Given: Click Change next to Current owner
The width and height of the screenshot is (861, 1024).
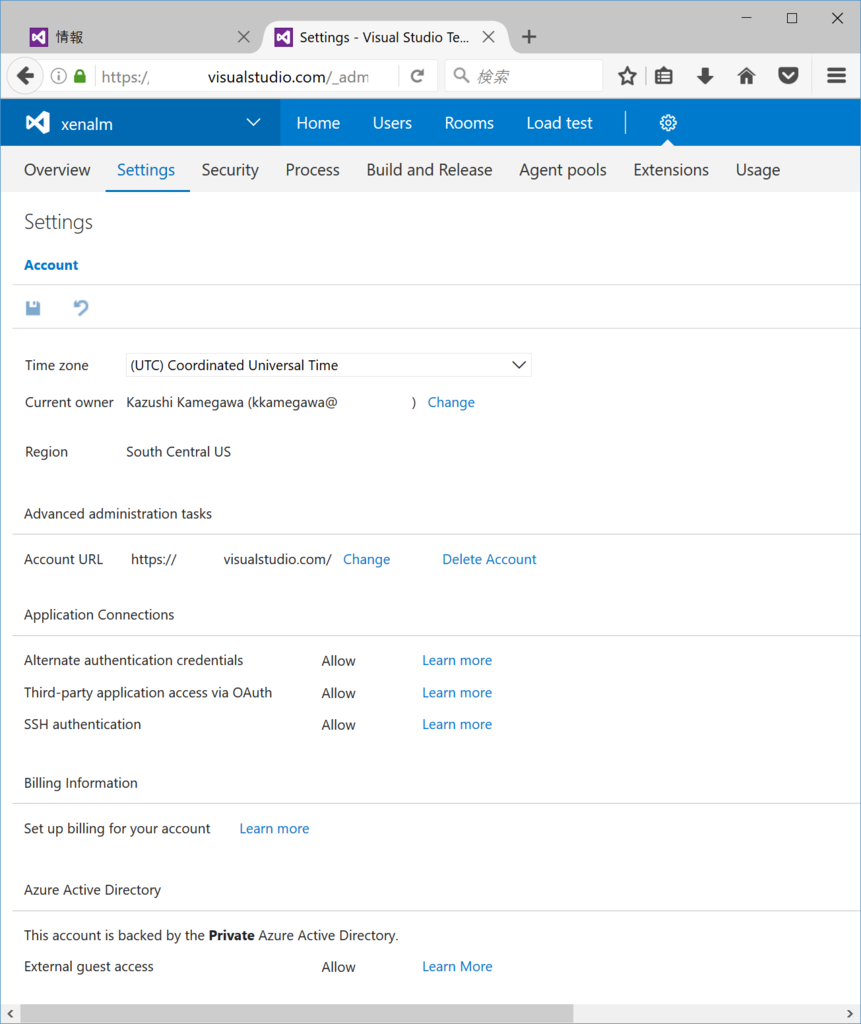Looking at the screenshot, I should coord(451,402).
